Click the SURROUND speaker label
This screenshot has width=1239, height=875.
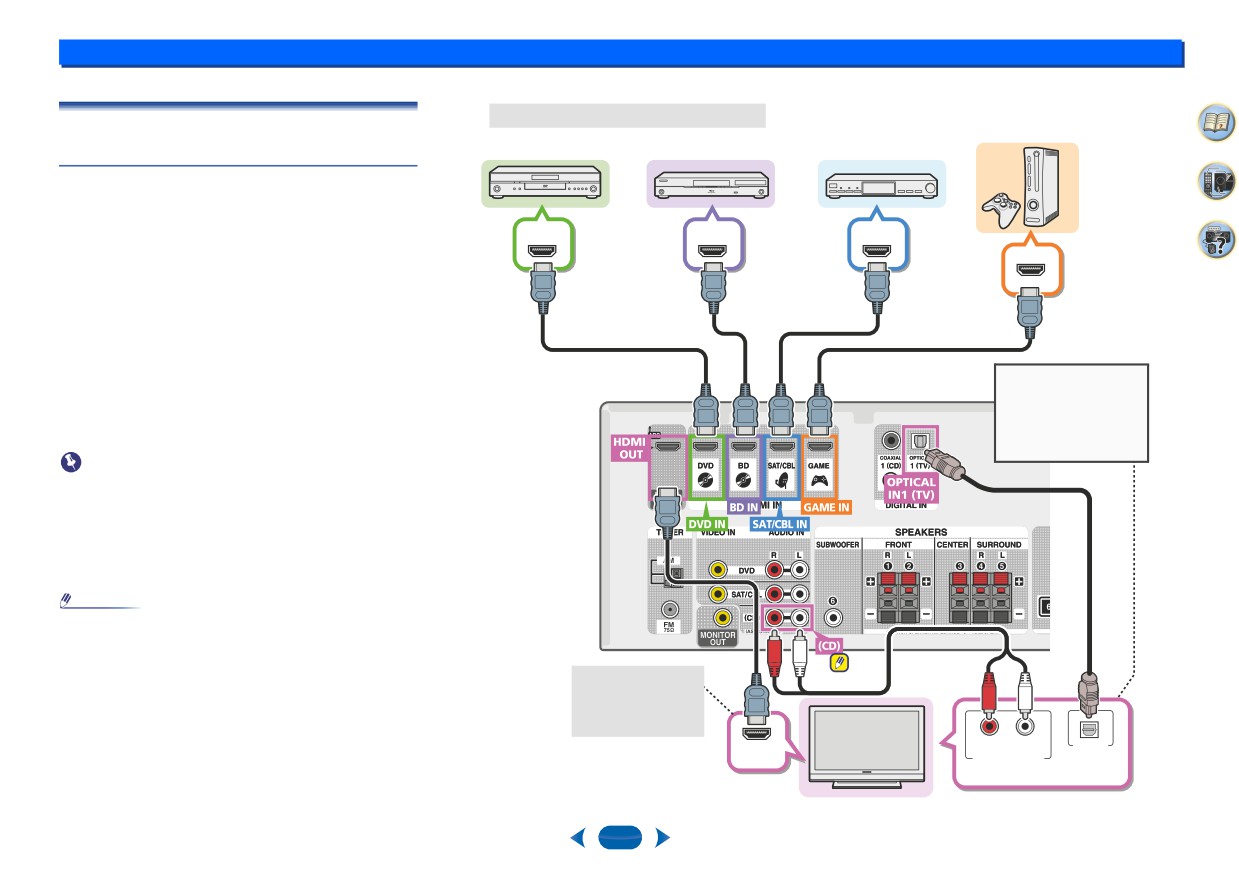point(998,545)
